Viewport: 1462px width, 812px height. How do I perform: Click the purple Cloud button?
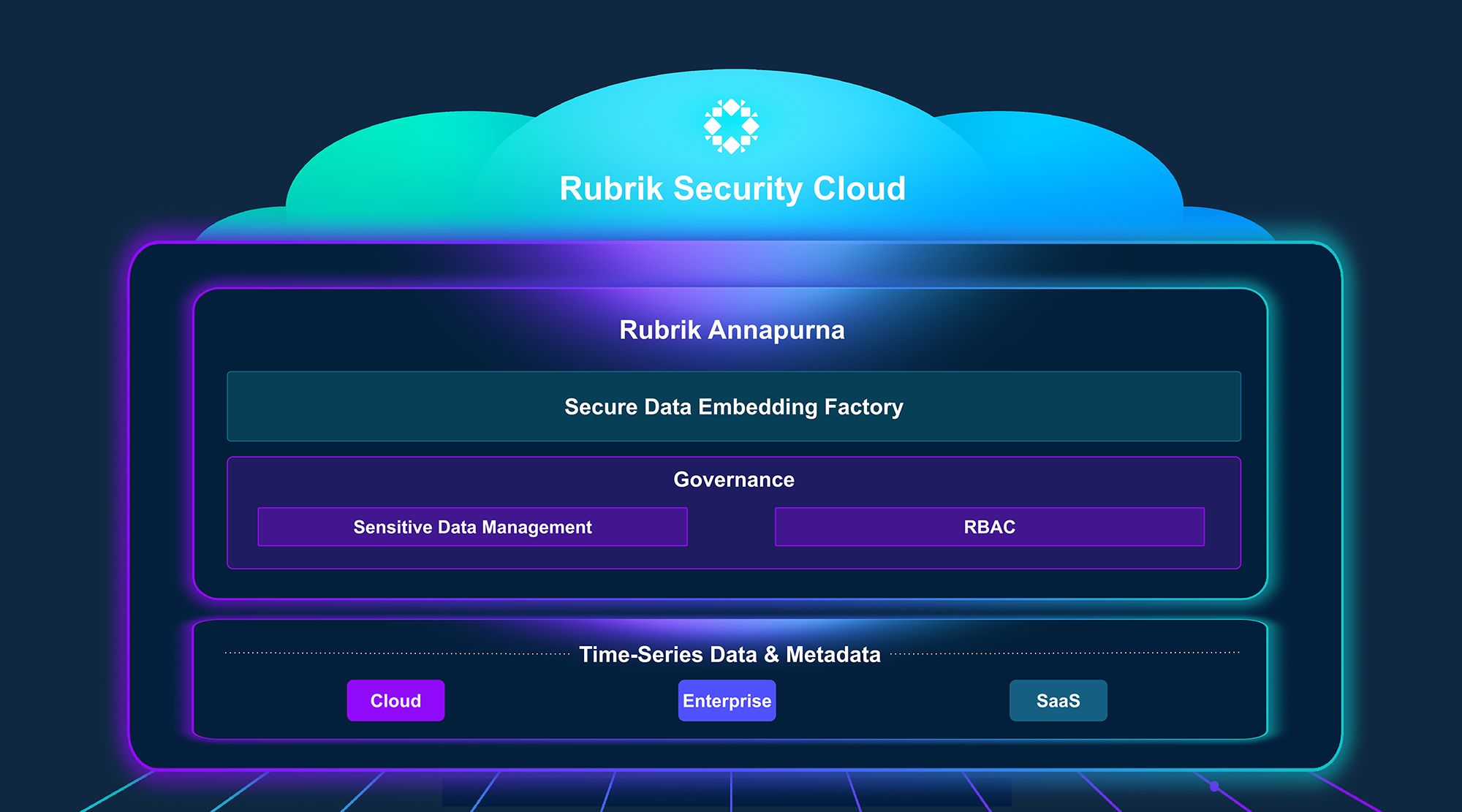click(x=395, y=701)
